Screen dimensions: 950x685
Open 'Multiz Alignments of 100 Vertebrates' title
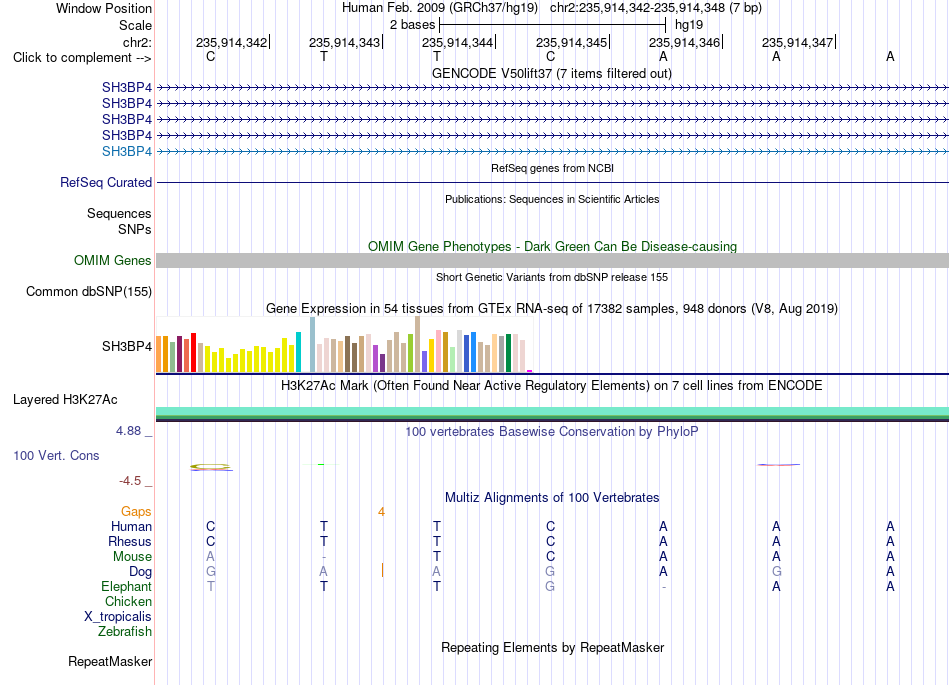click(x=552, y=498)
